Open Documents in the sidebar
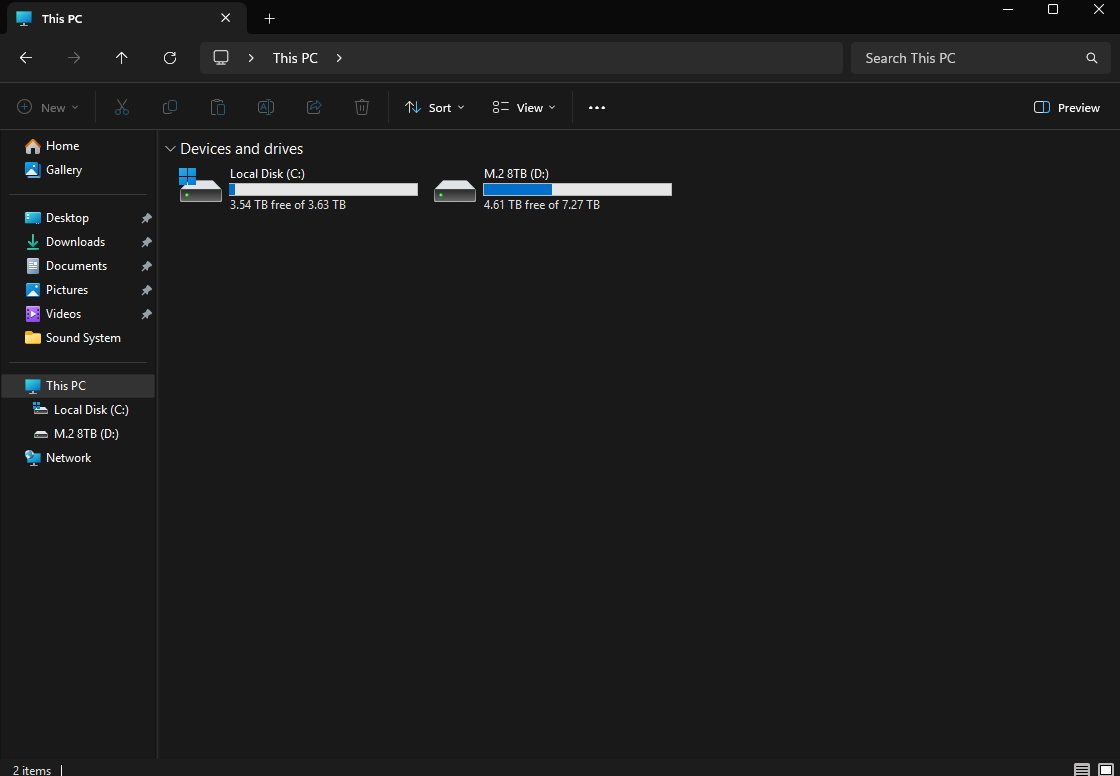Image resolution: width=1120 pixels, height=776 pixels. click(x=78, y=266)
